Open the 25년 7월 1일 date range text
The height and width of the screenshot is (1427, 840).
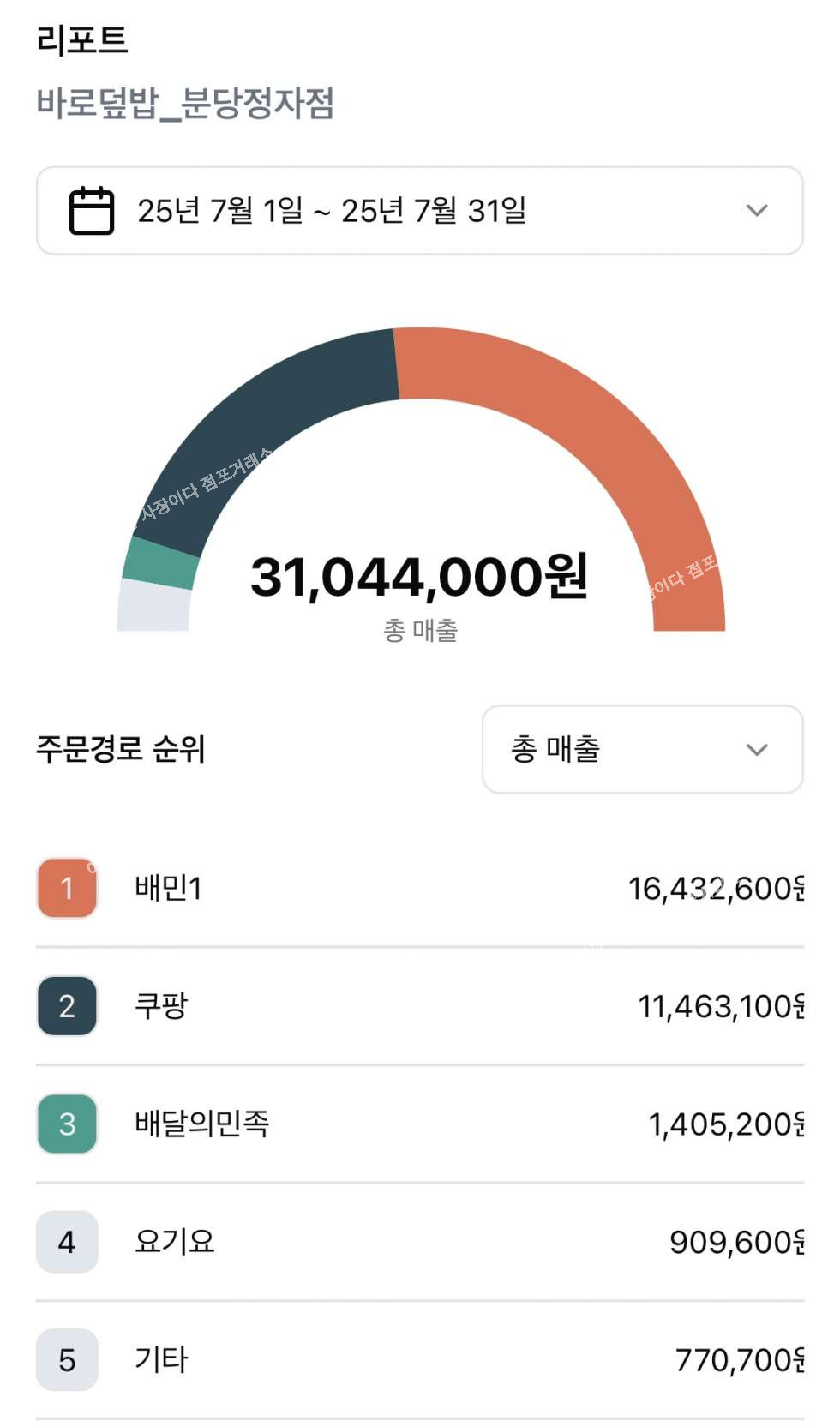(331, 210)
